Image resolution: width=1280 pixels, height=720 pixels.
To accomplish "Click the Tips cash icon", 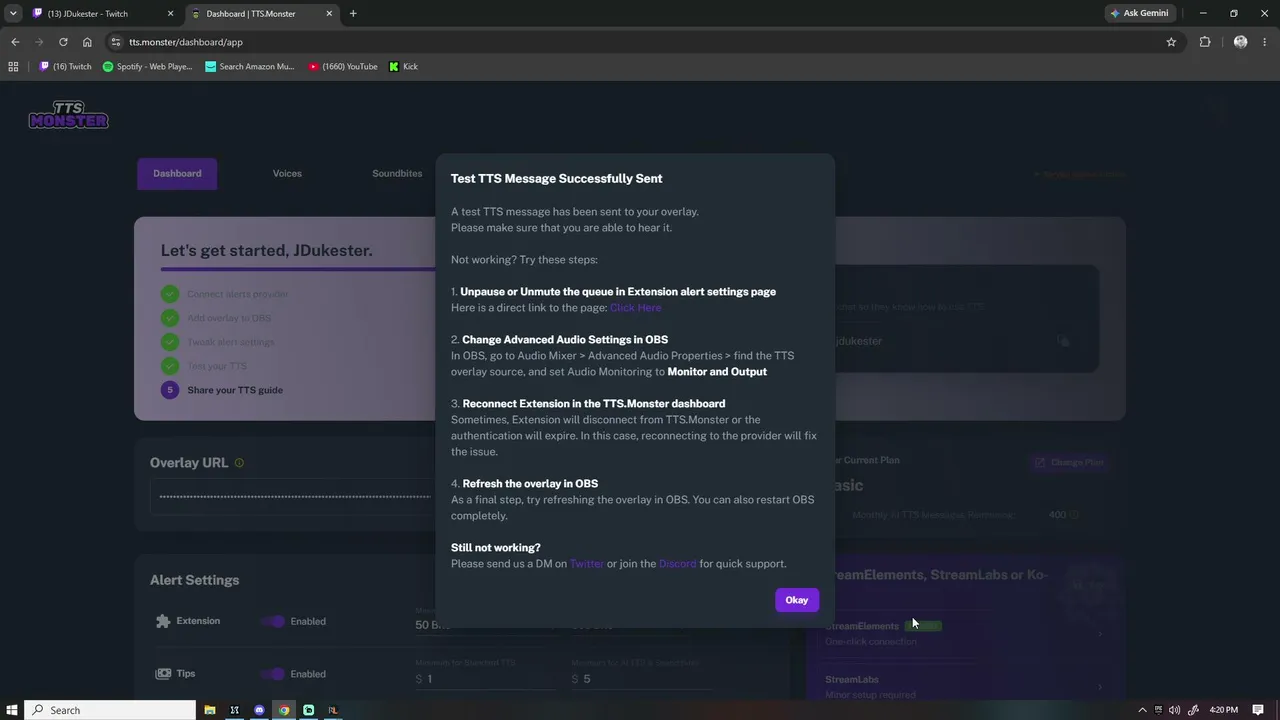I will click(x=163, y=674).
